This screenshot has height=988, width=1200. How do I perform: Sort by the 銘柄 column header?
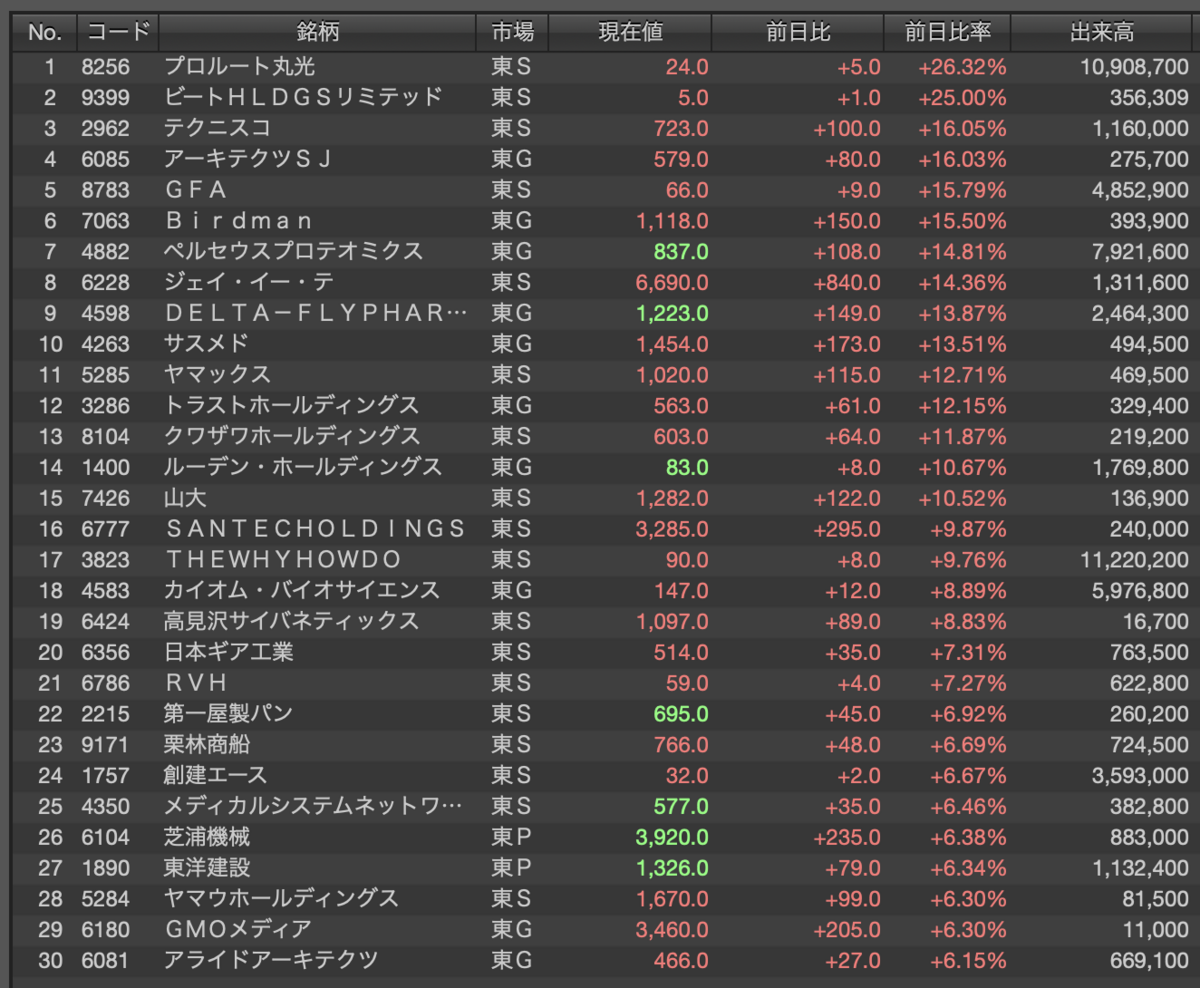click(317, 32)
